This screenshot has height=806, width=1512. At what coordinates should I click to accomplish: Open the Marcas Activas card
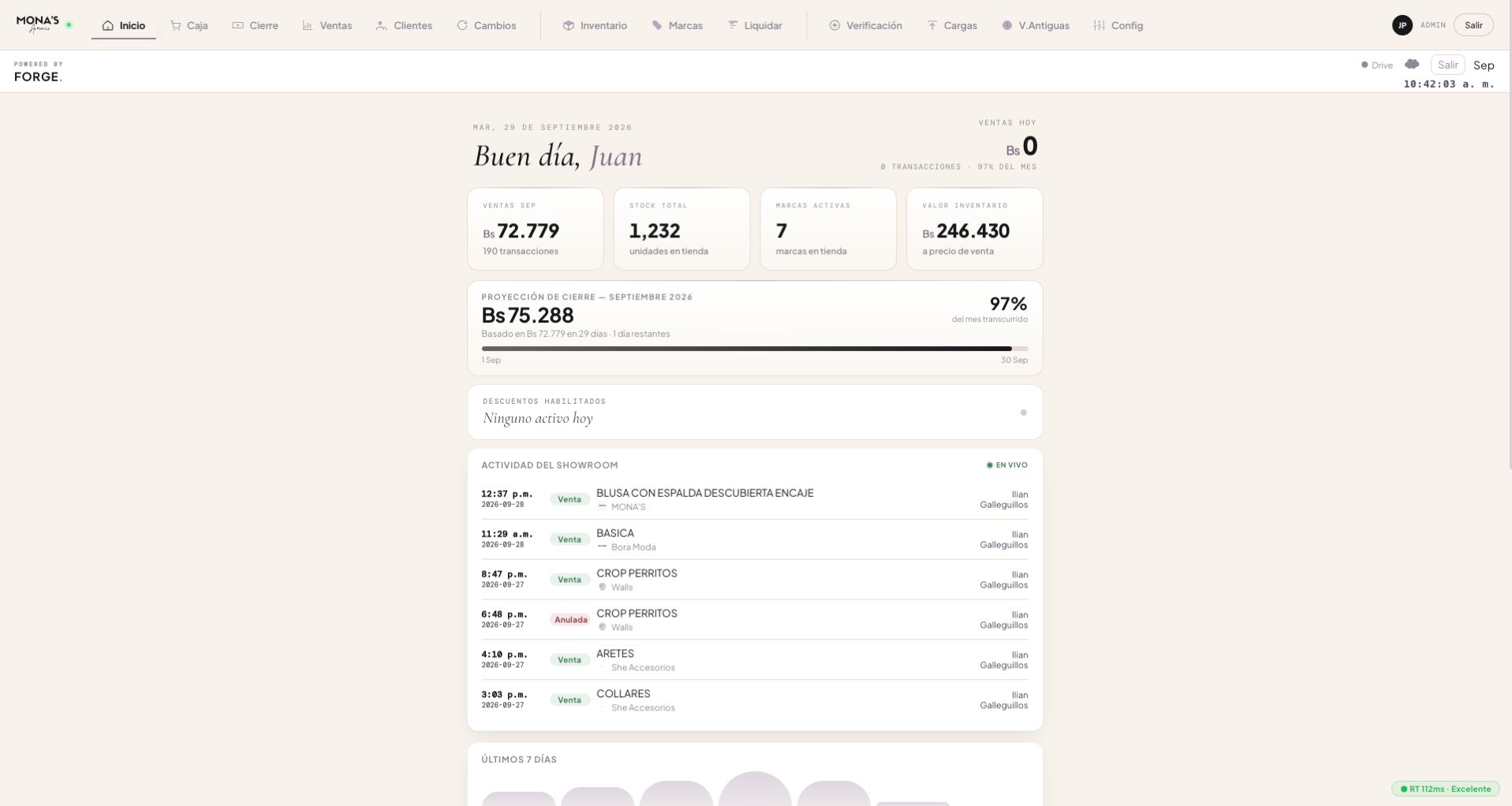(x=828, y=229)
